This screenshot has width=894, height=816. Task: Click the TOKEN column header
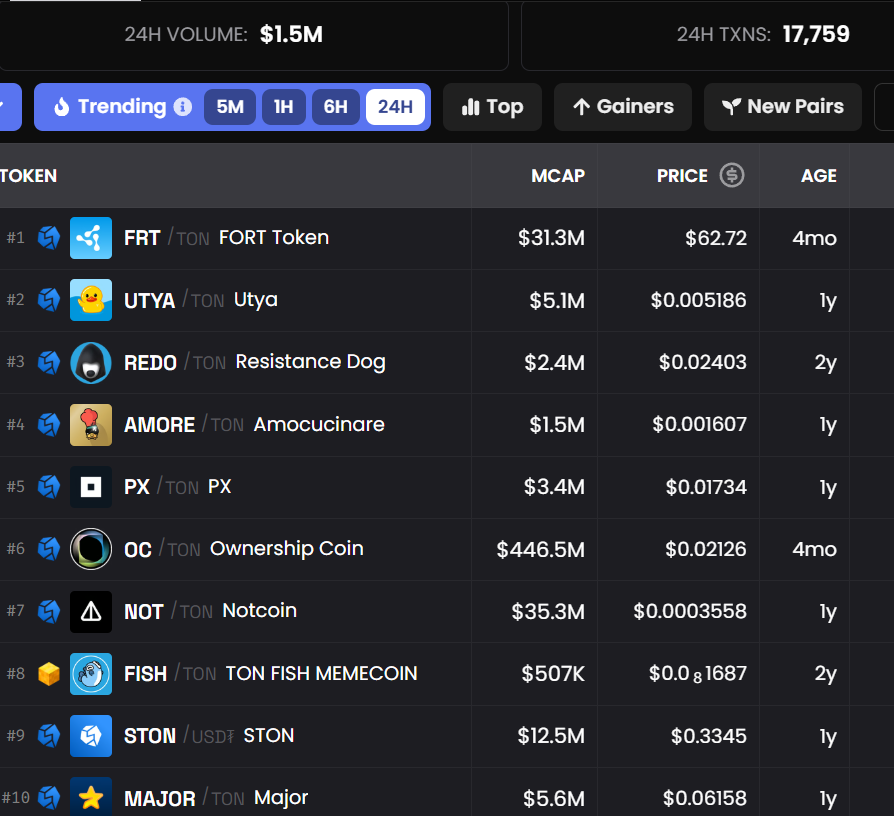pyautogui.click(x=29, y=176)
